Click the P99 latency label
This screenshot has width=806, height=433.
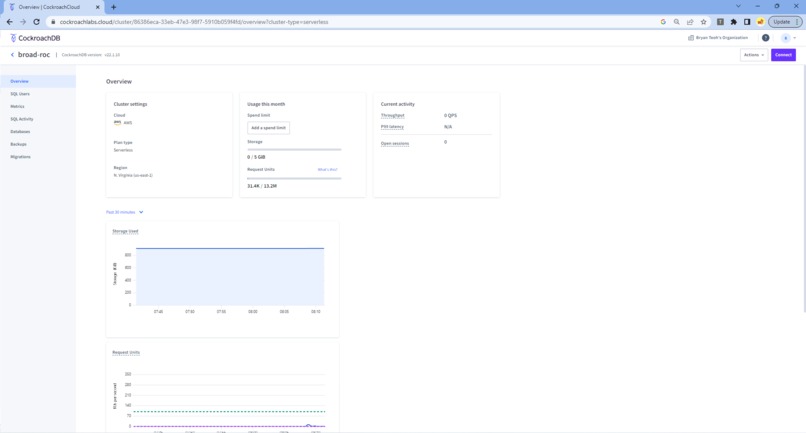click(x=392, y=127)
